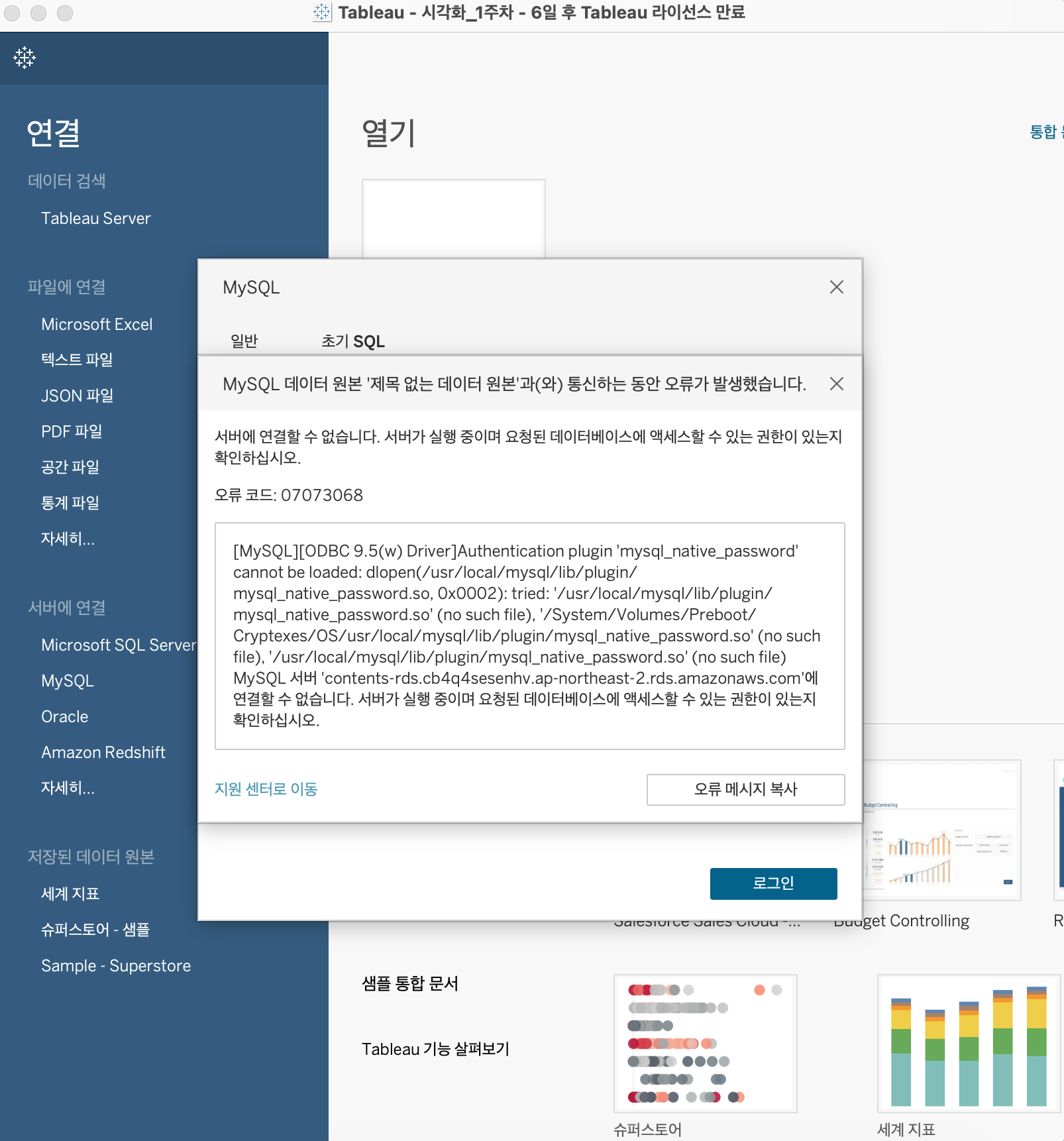Click the error details text box

tap(529, 636)
